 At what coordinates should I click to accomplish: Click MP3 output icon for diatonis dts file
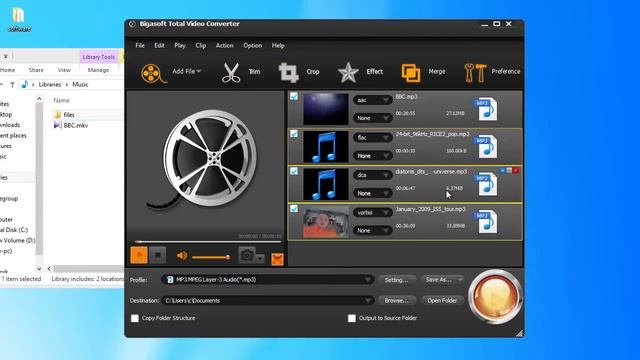(x=486, y=184)
